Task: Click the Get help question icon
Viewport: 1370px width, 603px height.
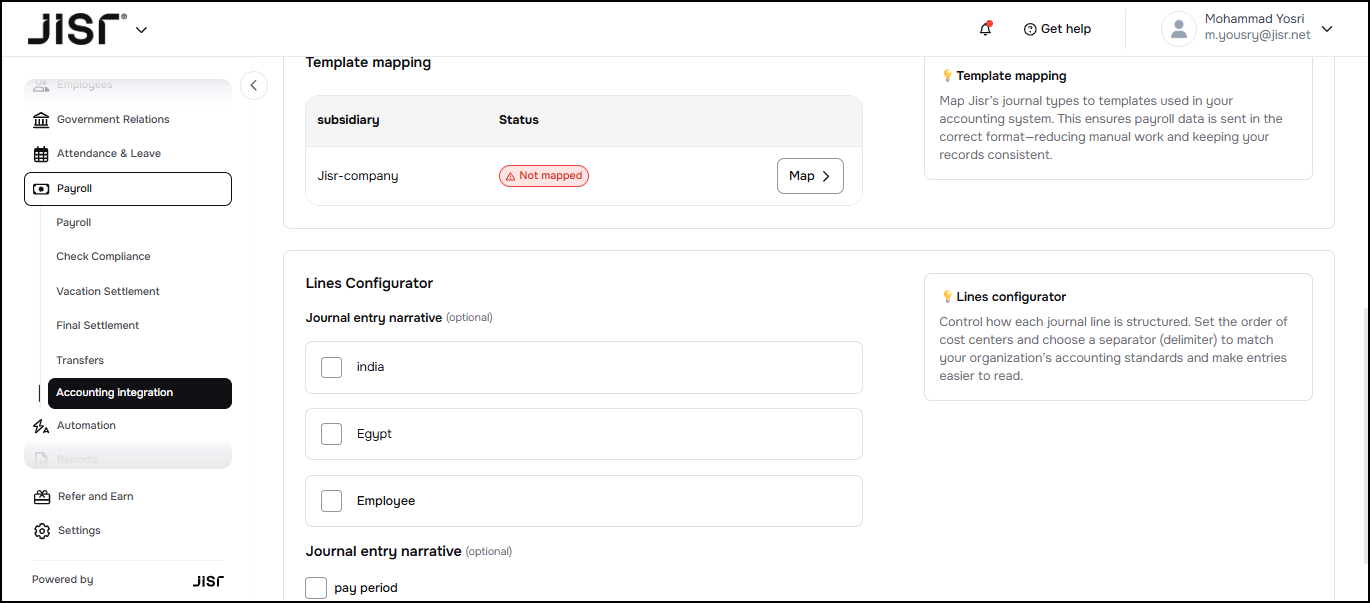Action: (x=1030, y=29)
